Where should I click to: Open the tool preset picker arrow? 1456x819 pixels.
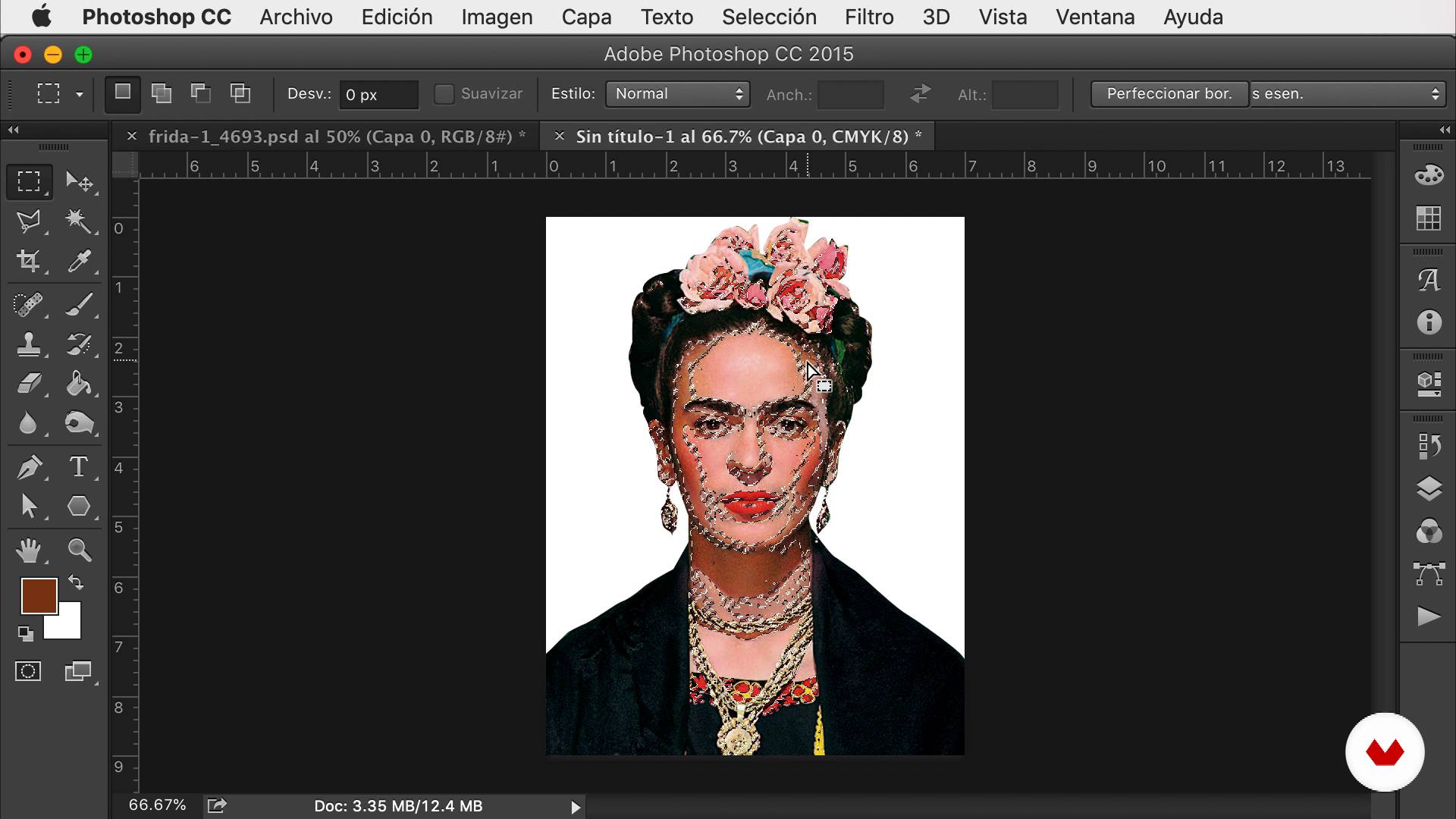(x=79, y=95)
